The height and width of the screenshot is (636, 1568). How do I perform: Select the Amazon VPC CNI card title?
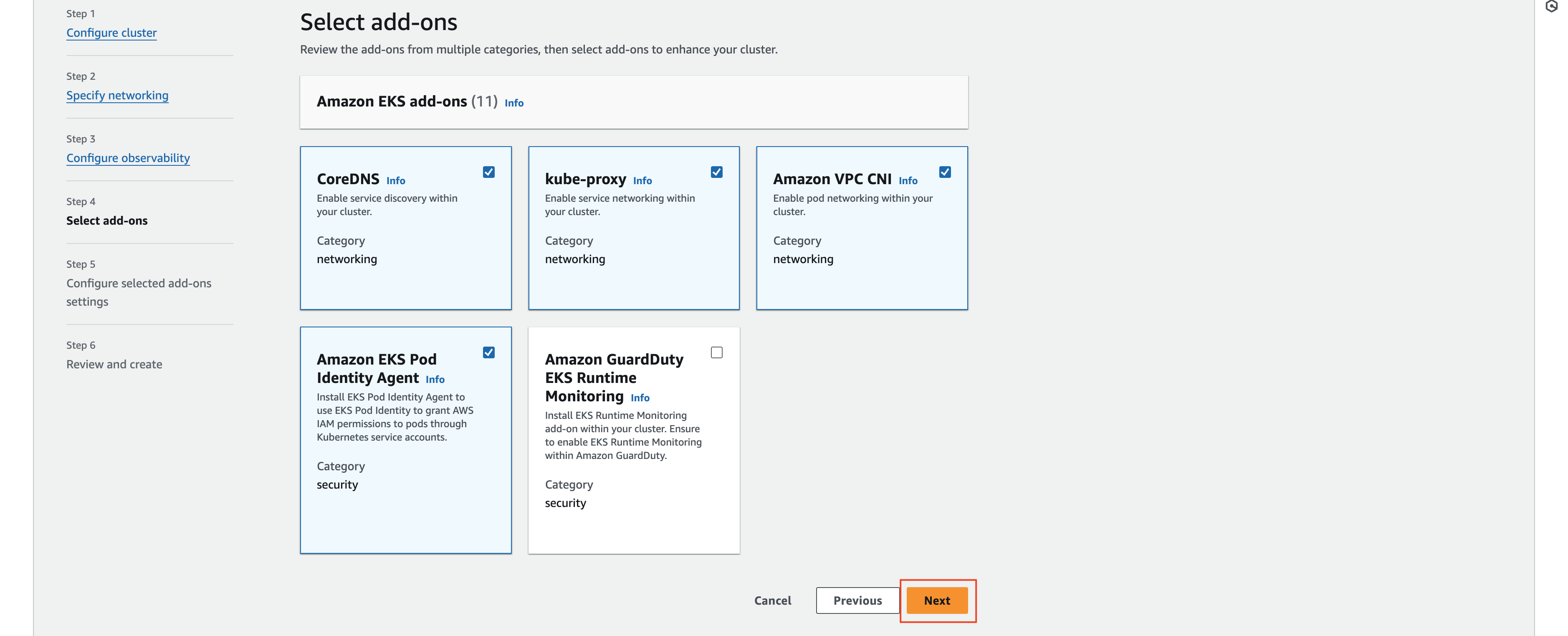832,179
